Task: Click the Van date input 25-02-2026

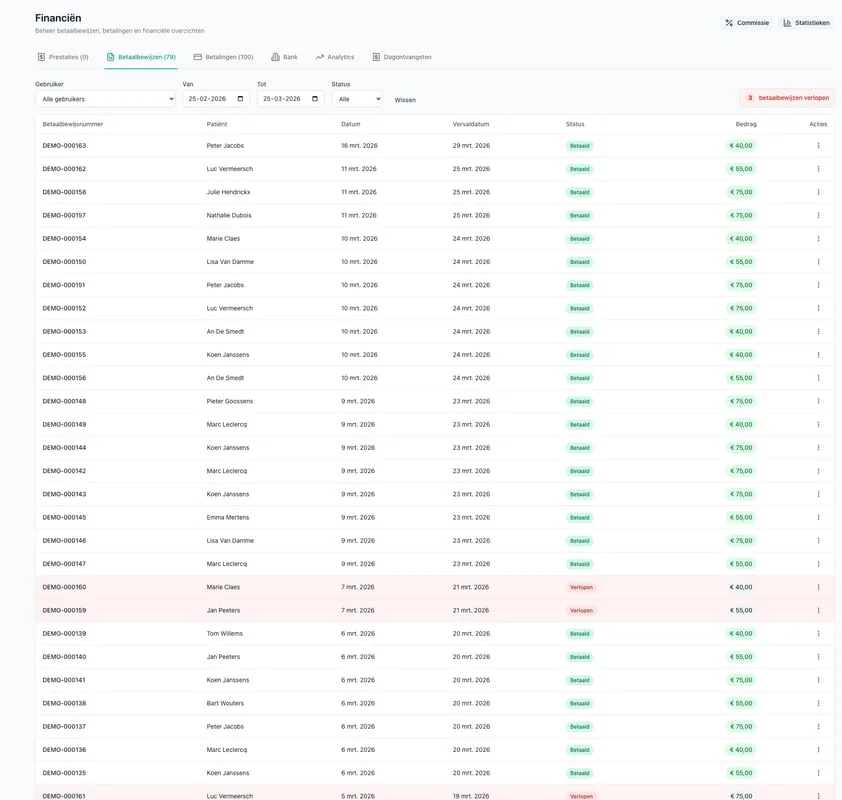Action: coord(216,99)
